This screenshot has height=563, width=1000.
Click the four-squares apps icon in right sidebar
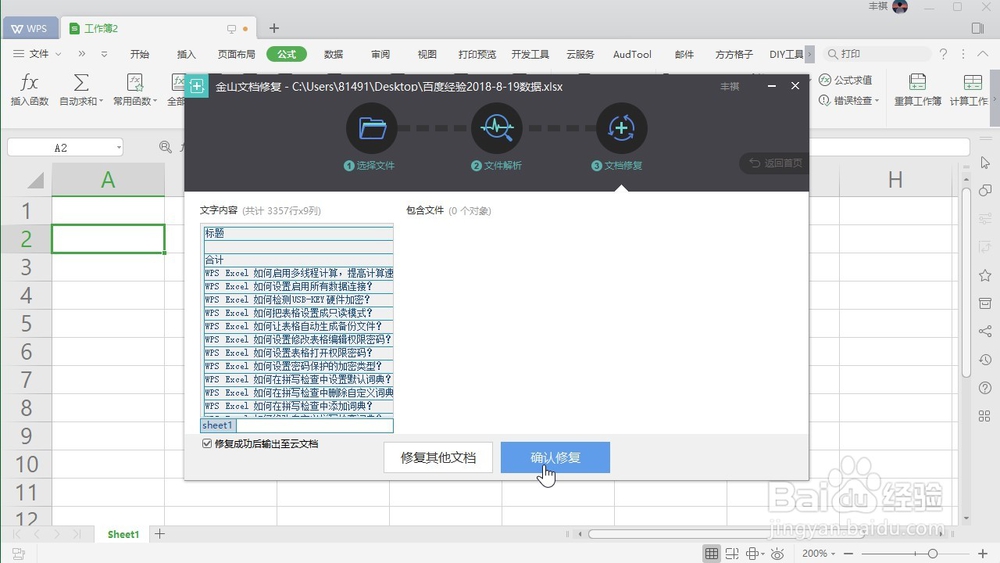point(985,416)
